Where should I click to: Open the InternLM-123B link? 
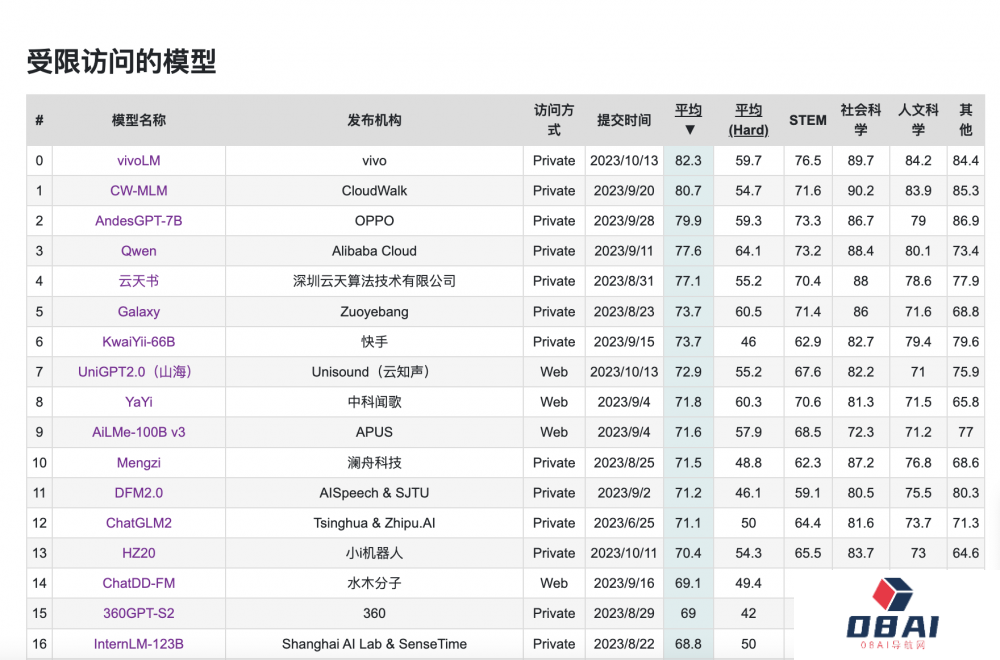[138, 644]
